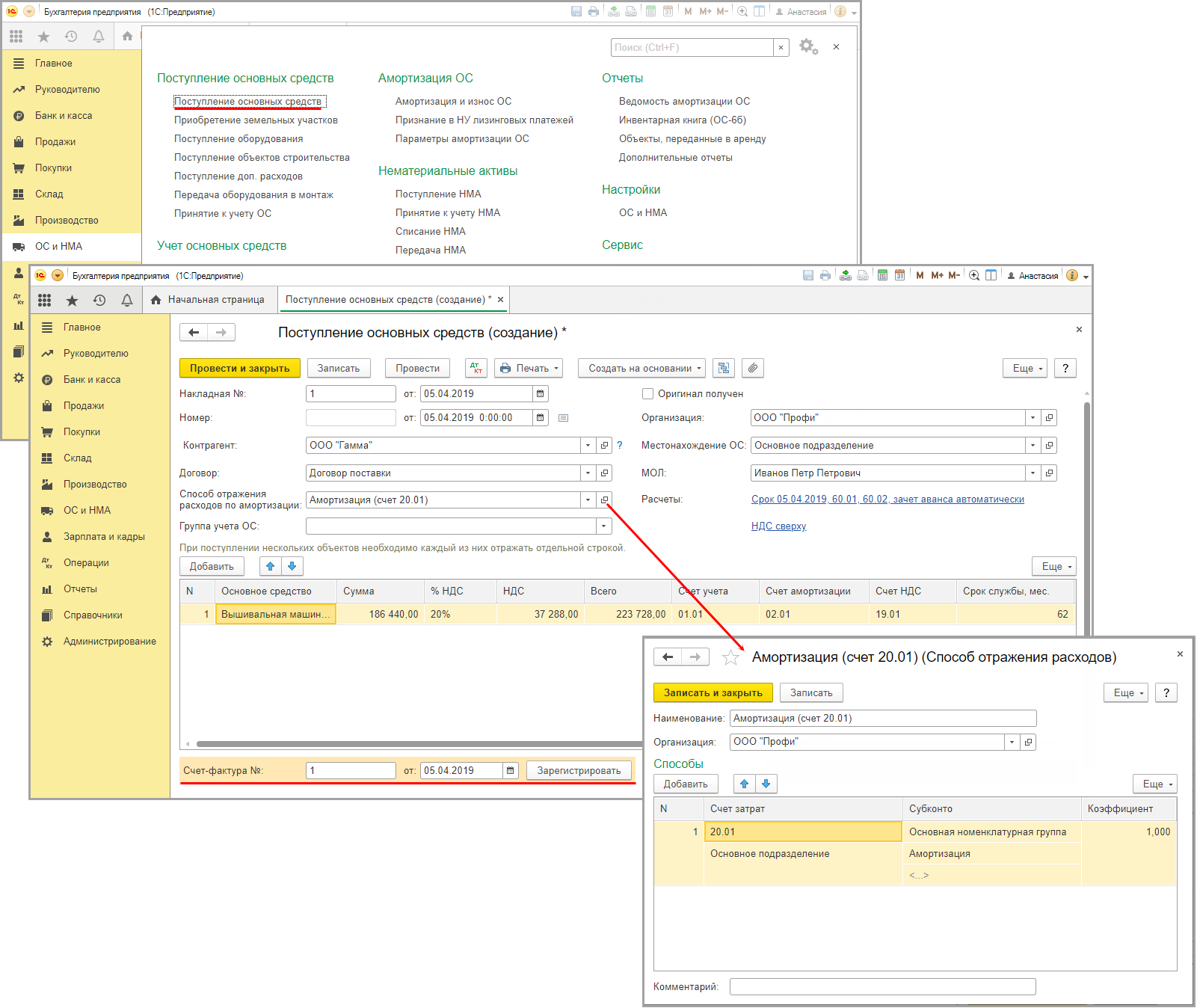Open Расчеты settings link

point(887,499)
